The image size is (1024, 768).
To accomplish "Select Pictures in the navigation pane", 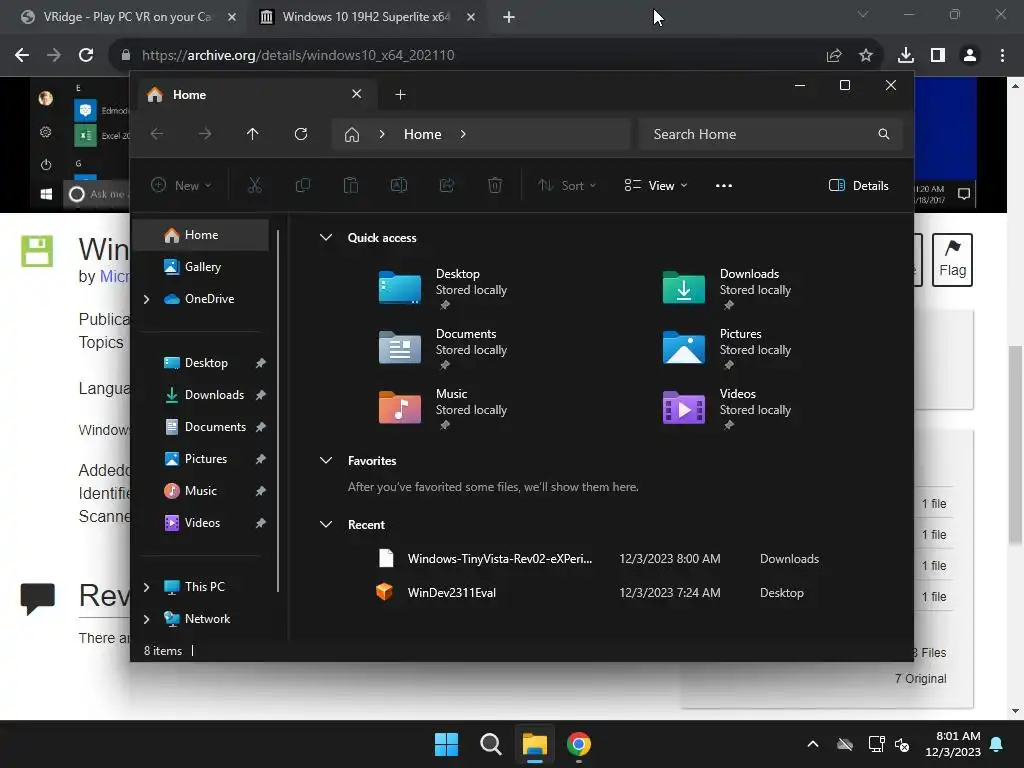I will 206,459.
